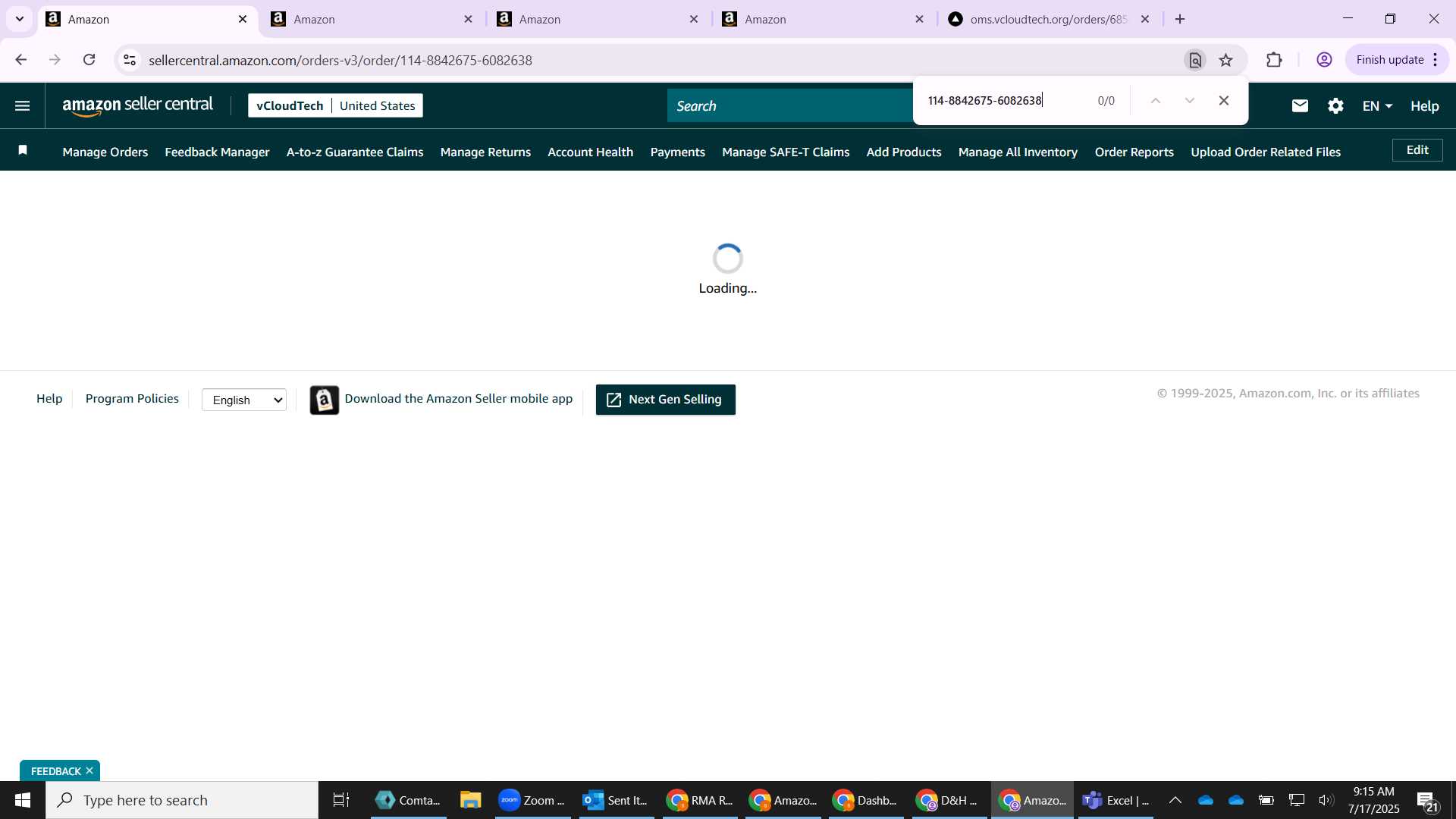The image size is (1456, 819).
Task: Open Feedback Manager menu item
Action: click(217, 152)
